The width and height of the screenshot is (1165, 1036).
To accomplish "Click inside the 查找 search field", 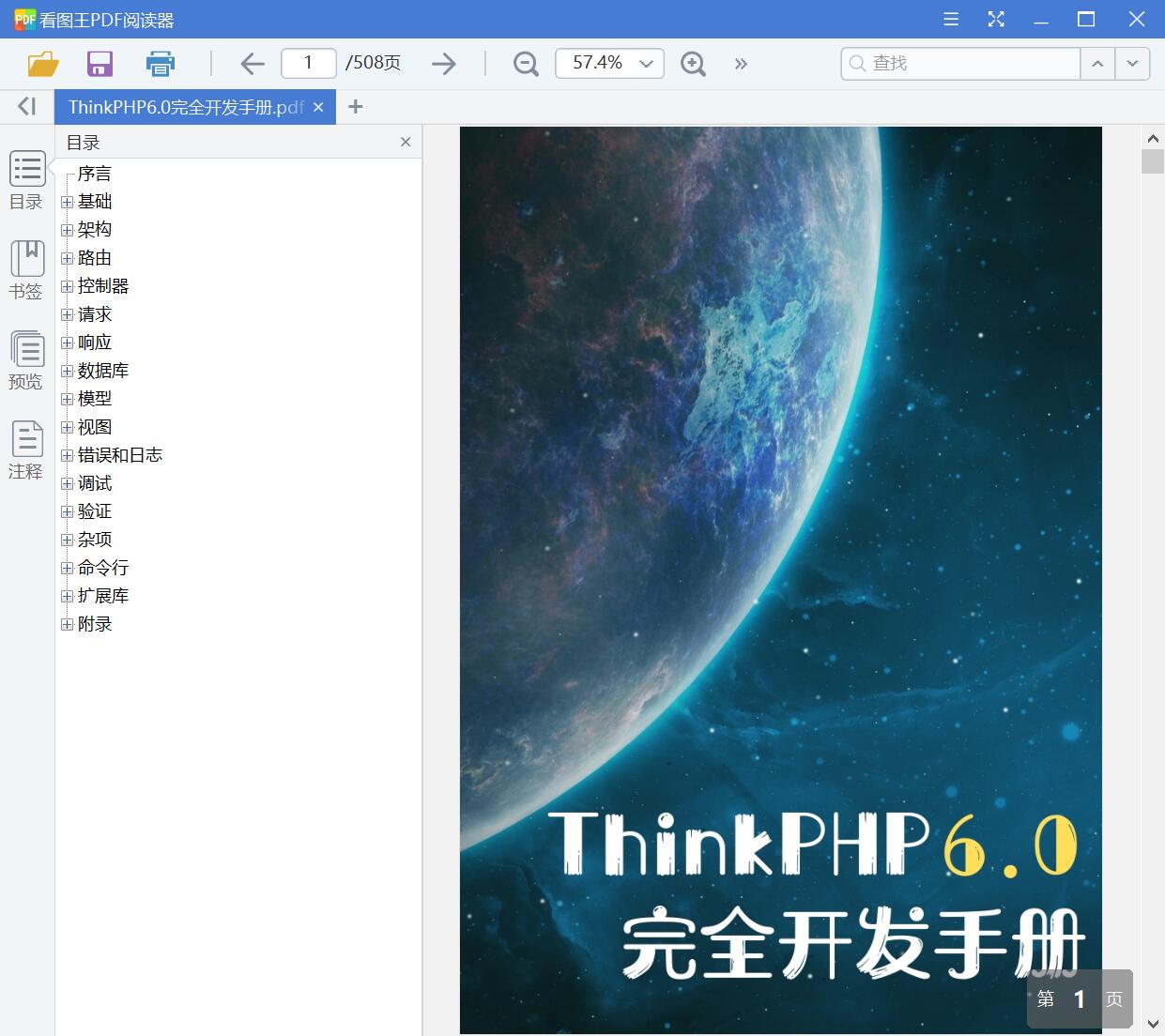I will coord(958,63).
